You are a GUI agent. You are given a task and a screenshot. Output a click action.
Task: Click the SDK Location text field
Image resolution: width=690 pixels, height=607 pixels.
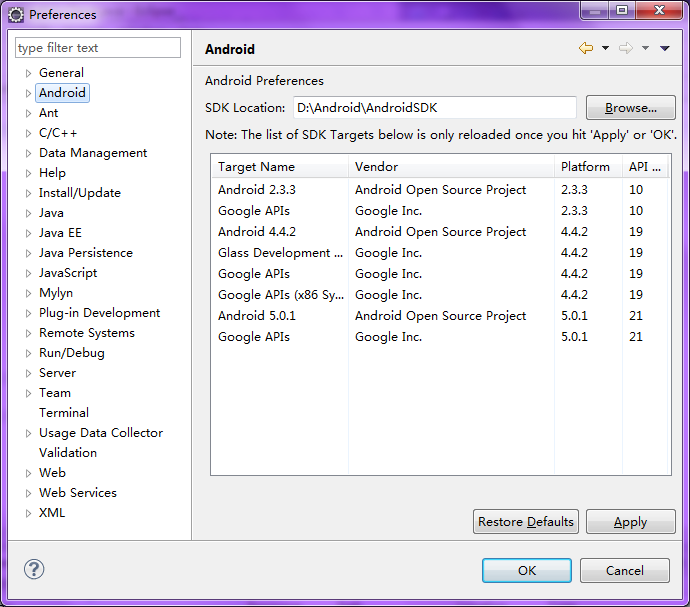[x=435, y=107]
